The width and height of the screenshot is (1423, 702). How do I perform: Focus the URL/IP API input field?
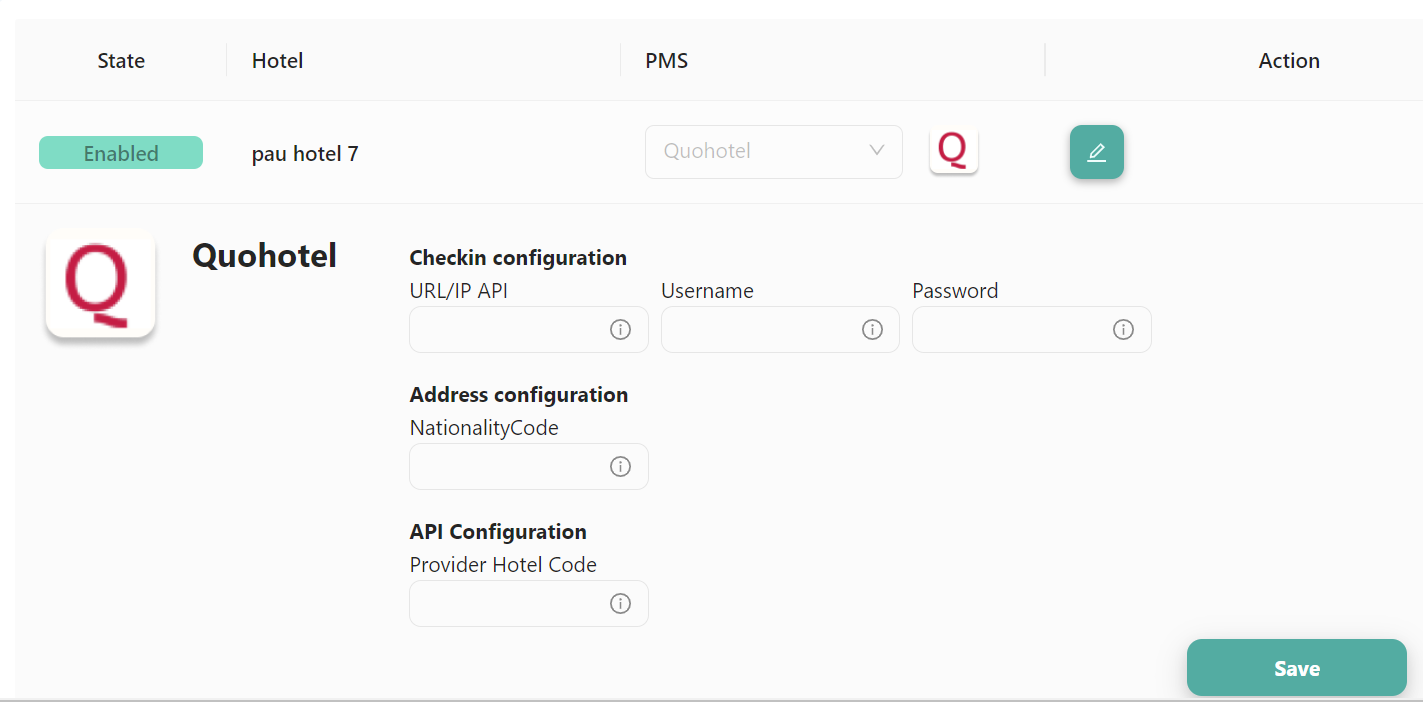[529, 330]
